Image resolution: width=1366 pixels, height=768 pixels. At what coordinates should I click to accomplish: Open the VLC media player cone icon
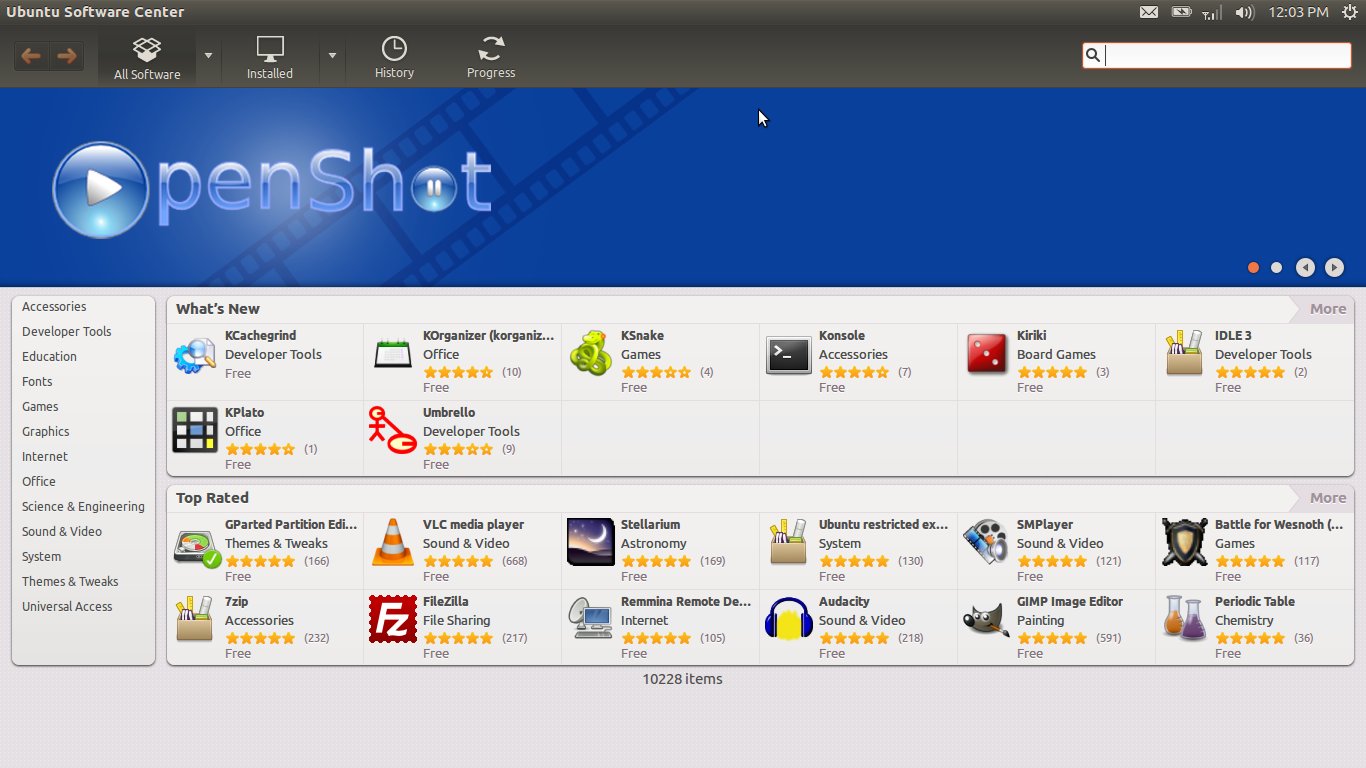click(x=393, y=543)
